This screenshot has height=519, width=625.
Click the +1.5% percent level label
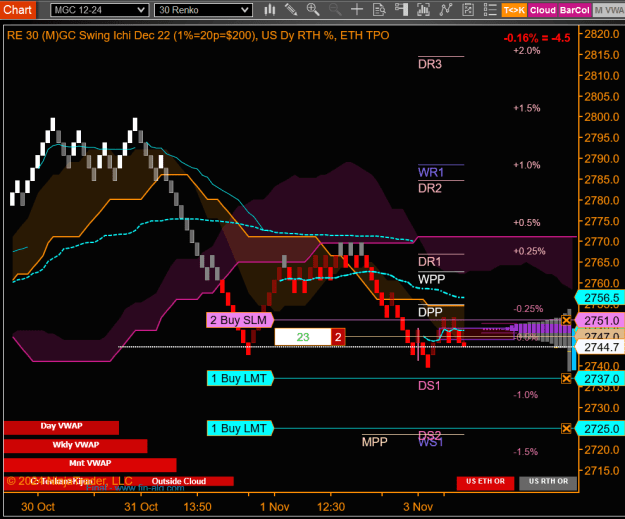pyautogui.click(x=527, y=108)
